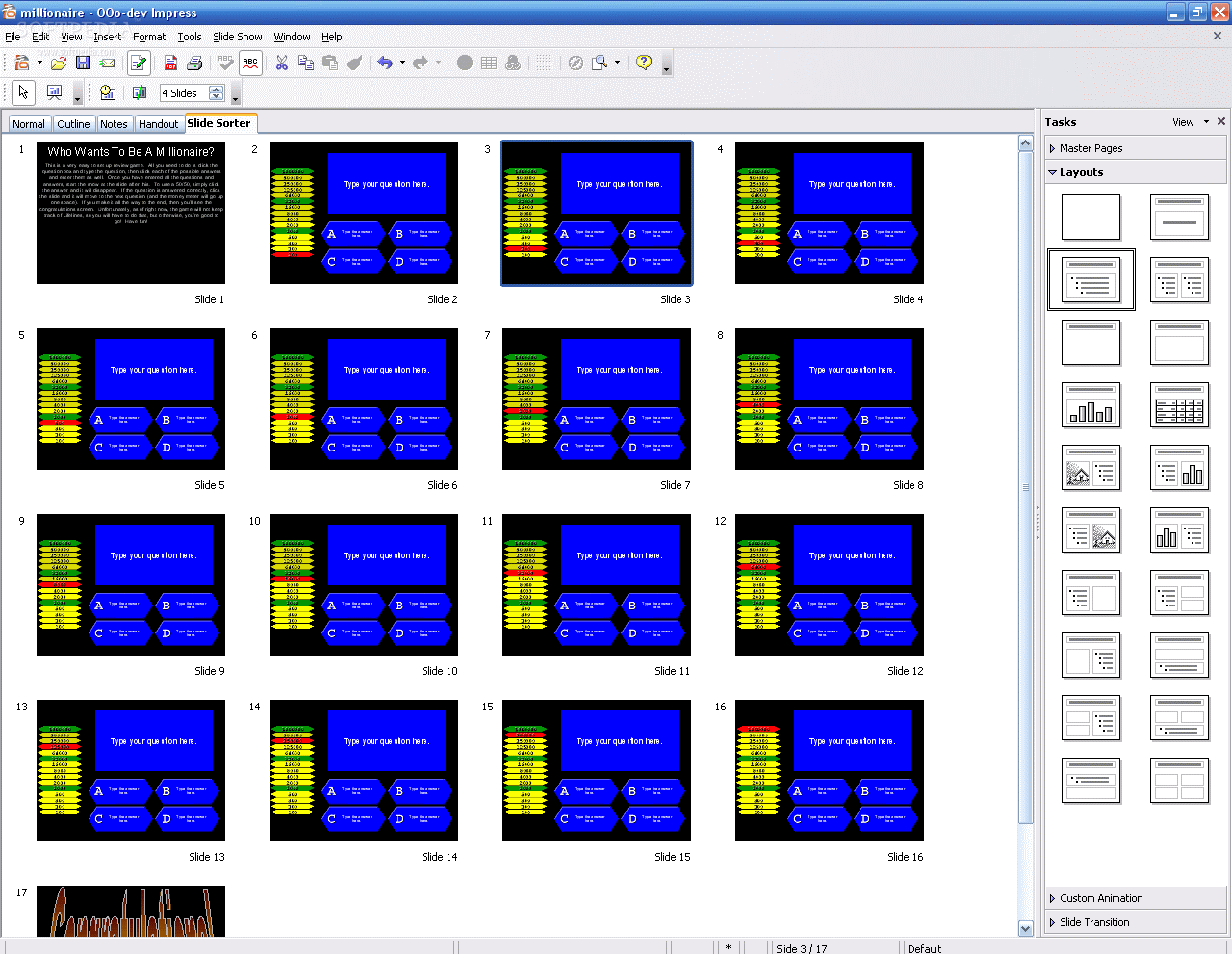Open the Tools menu
Image resolution: width=1232 pixels, height=954 pixels.
pyautogui.click(x=190, y=37)
